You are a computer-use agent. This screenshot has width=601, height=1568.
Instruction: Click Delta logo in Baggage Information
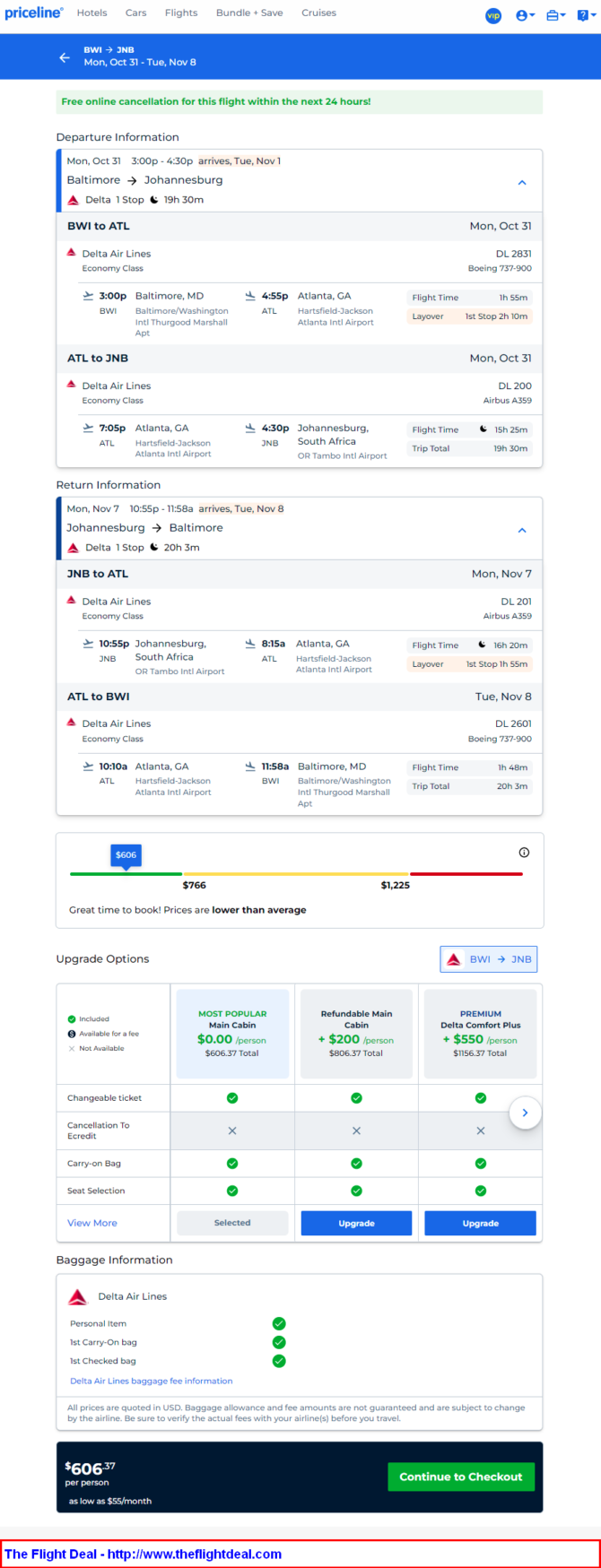[x=78, y=1297]
